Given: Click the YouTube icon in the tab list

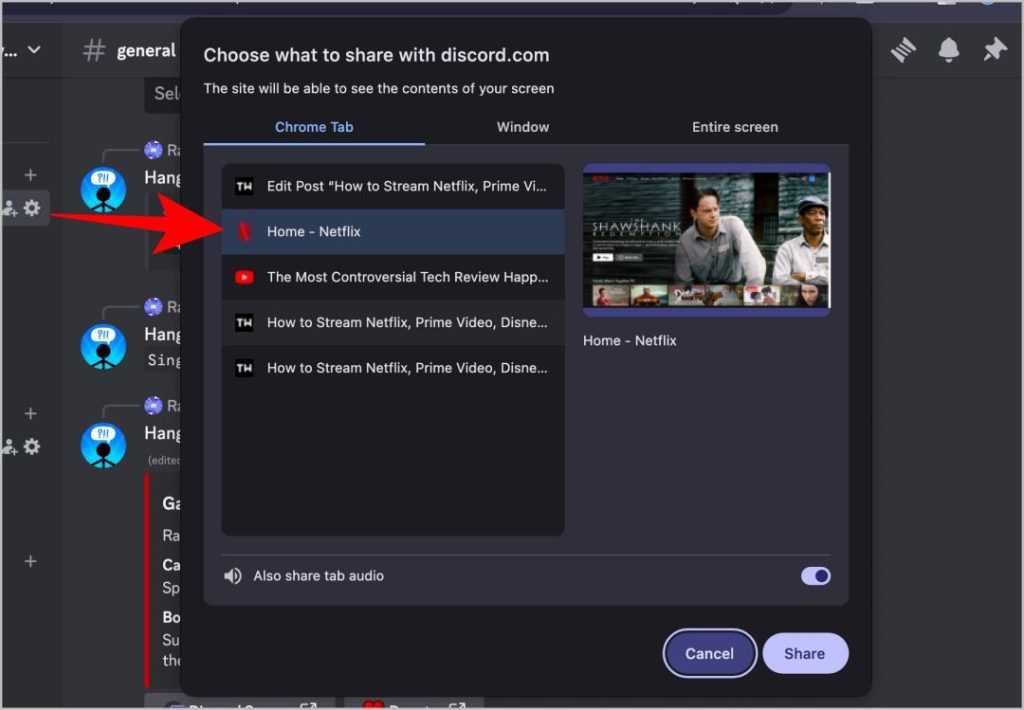Looking at the screenshot, I should (x=243, y=278).
